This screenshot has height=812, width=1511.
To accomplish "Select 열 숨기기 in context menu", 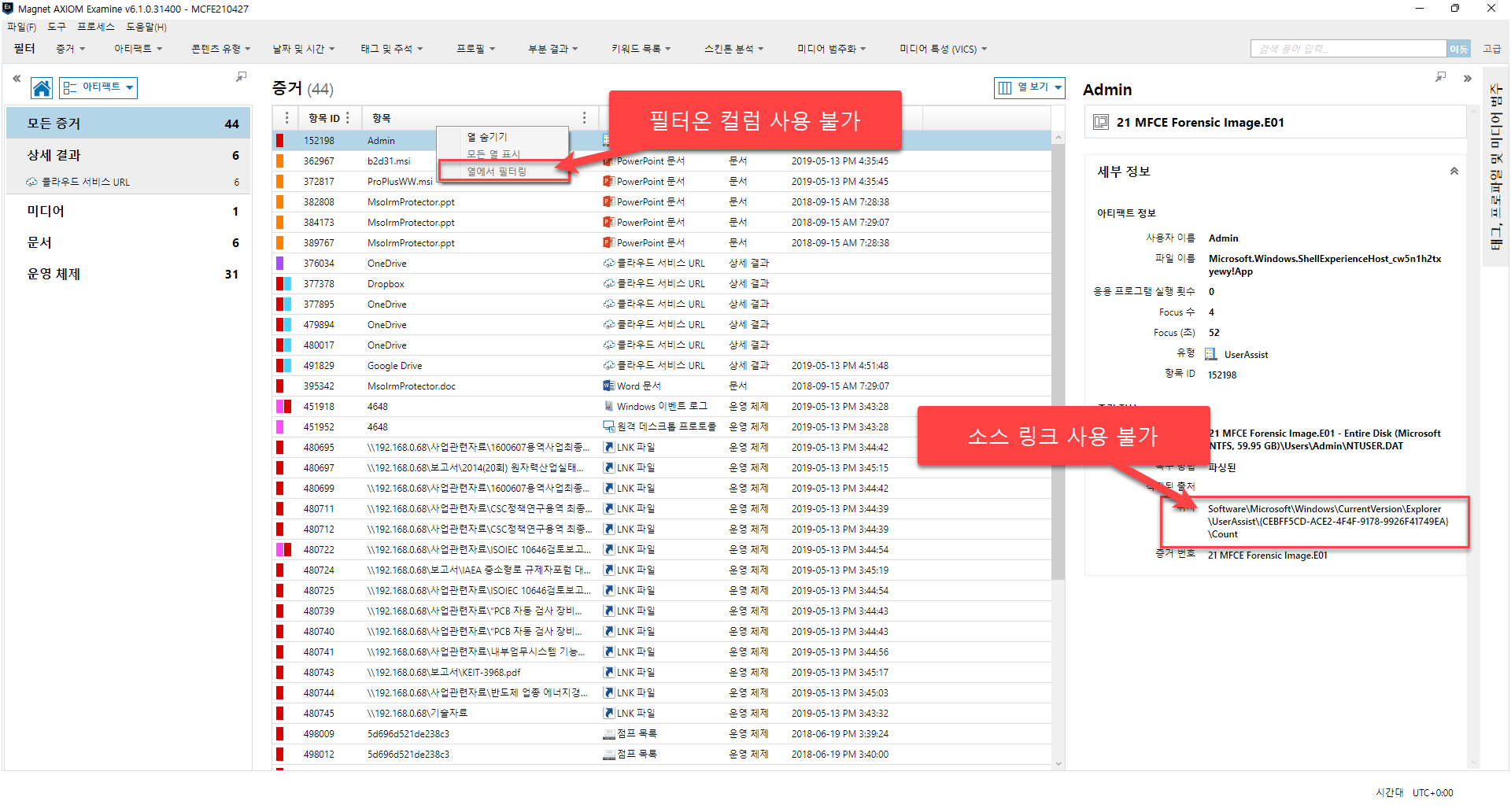I will tap(488, 137).
